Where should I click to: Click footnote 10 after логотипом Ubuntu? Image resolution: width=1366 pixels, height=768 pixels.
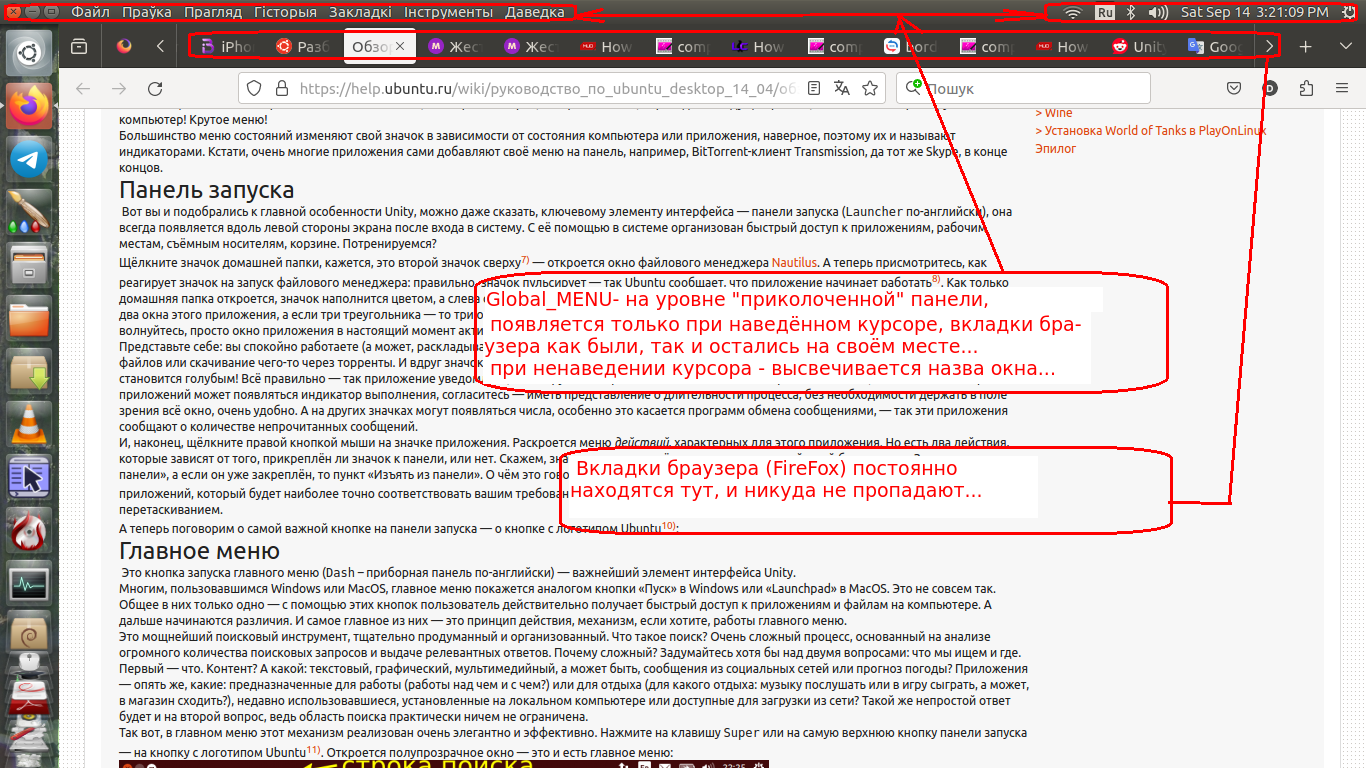(669, 526)
